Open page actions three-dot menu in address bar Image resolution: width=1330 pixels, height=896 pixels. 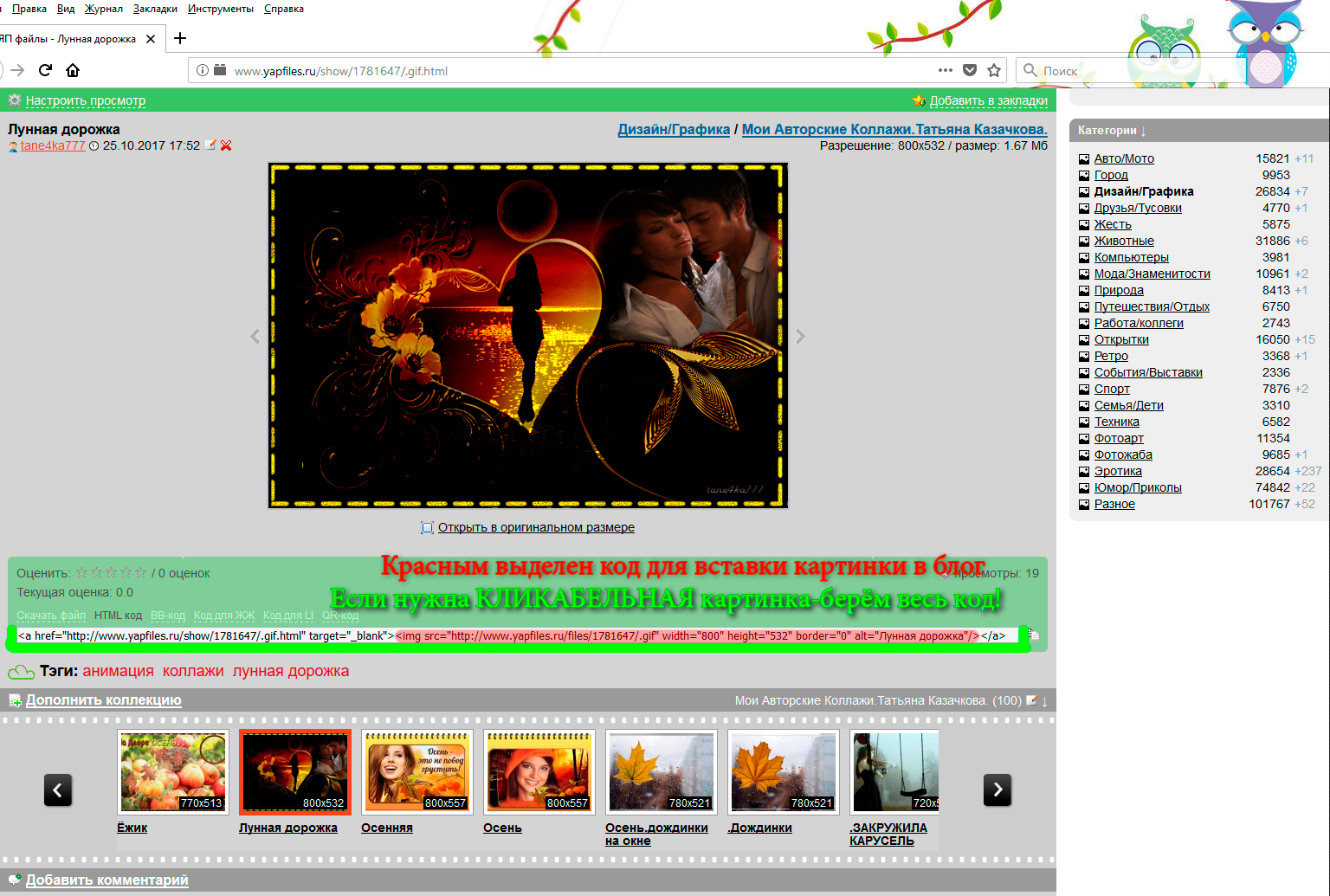[946, 70]
